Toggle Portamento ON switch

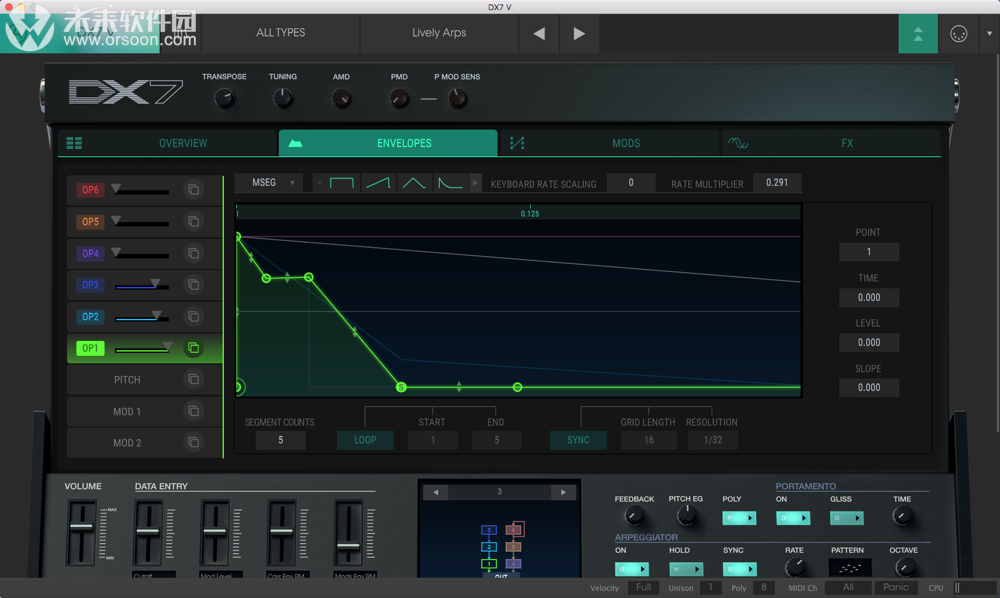[x=793, y=518]
